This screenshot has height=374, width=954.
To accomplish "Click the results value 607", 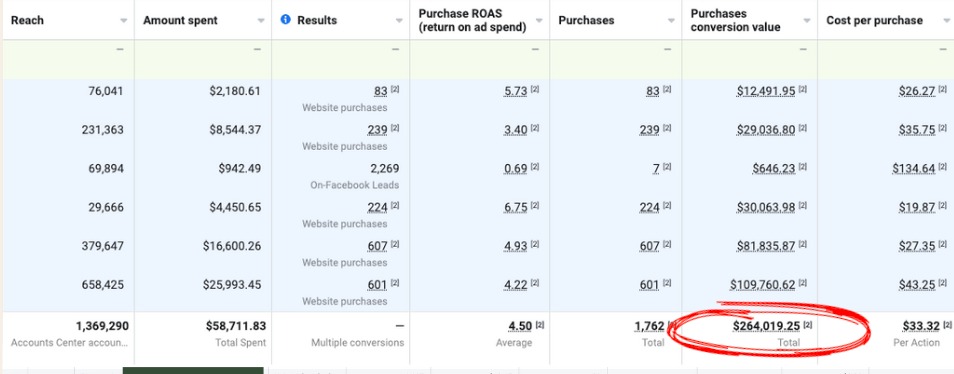I will [377, 246].
